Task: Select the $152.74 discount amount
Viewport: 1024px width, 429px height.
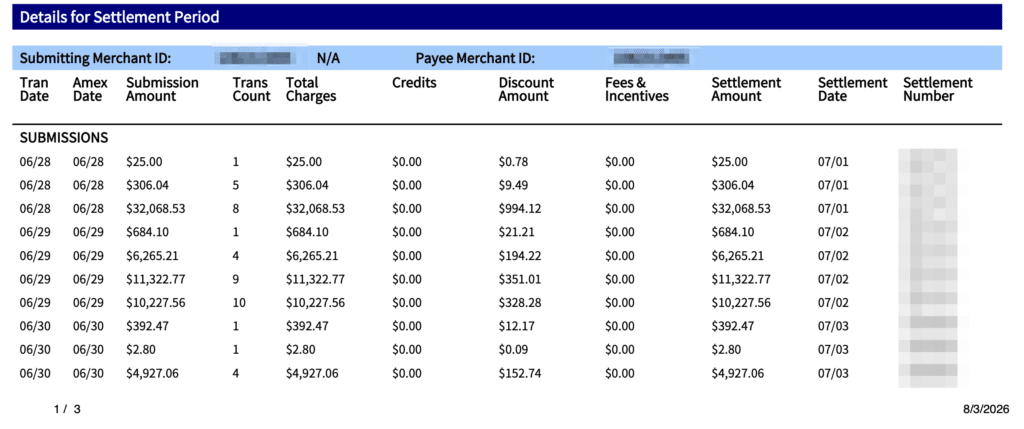Action: click(520, 373)
